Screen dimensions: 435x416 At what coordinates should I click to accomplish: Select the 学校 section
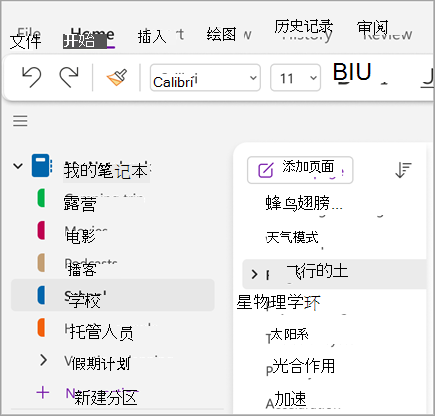pos(113,295)
